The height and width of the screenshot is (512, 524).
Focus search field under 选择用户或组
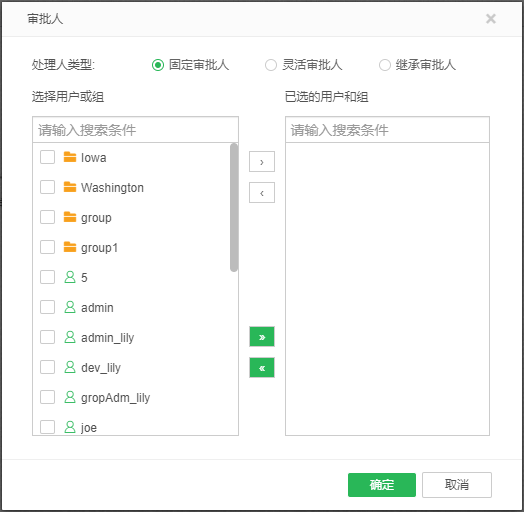tap(135, 130)
